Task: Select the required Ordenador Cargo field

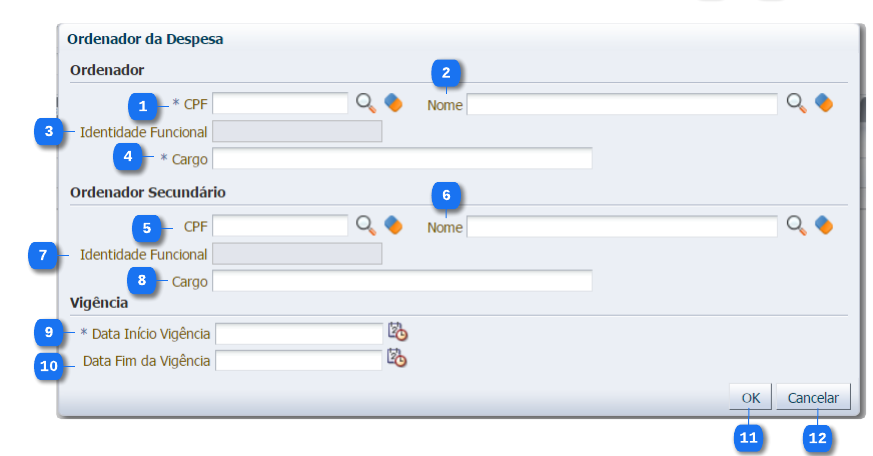Action: 402,158
